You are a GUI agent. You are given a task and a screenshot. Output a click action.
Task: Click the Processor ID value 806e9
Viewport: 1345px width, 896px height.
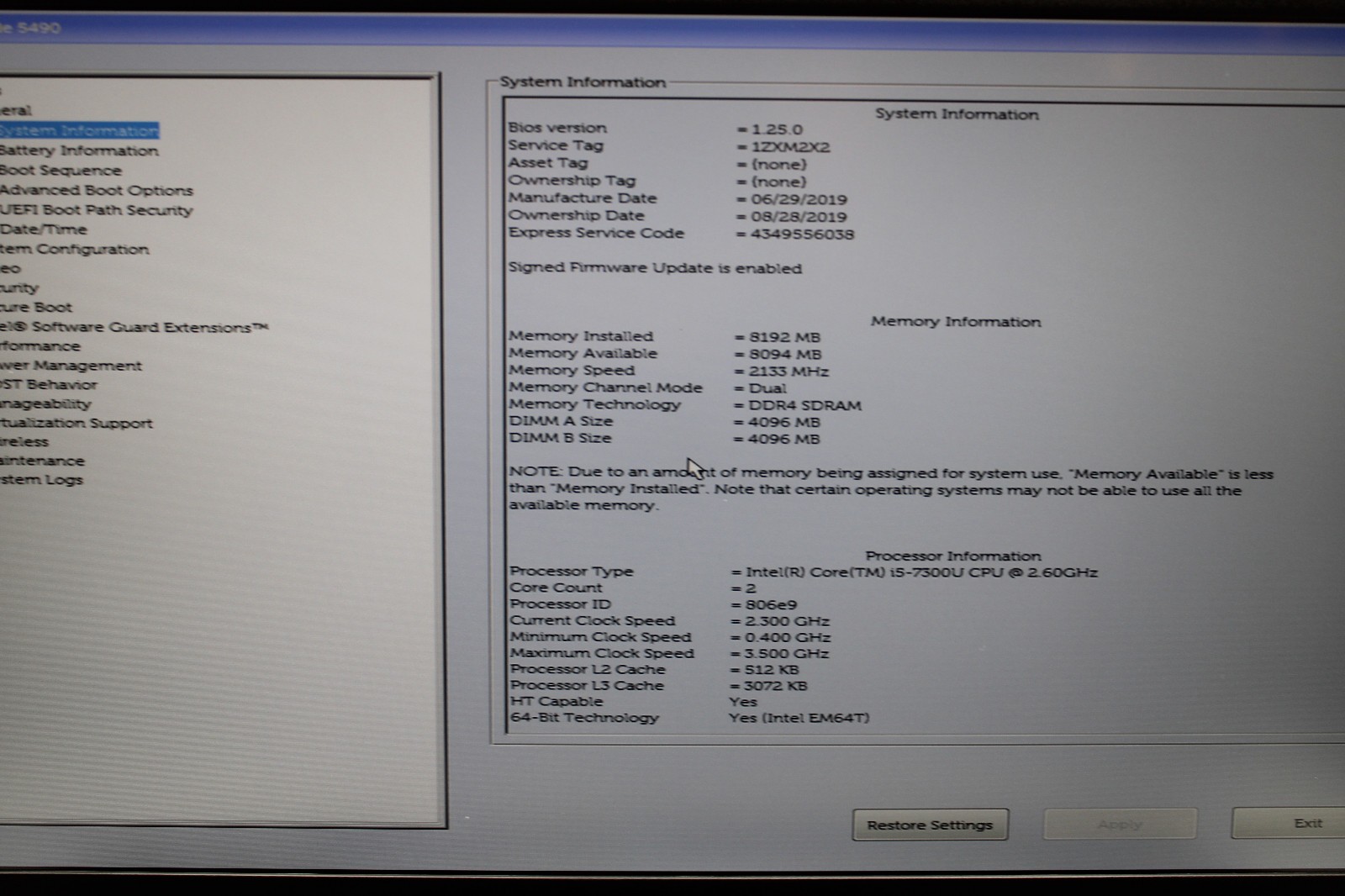pyautogui.click(x=771, y=605)
